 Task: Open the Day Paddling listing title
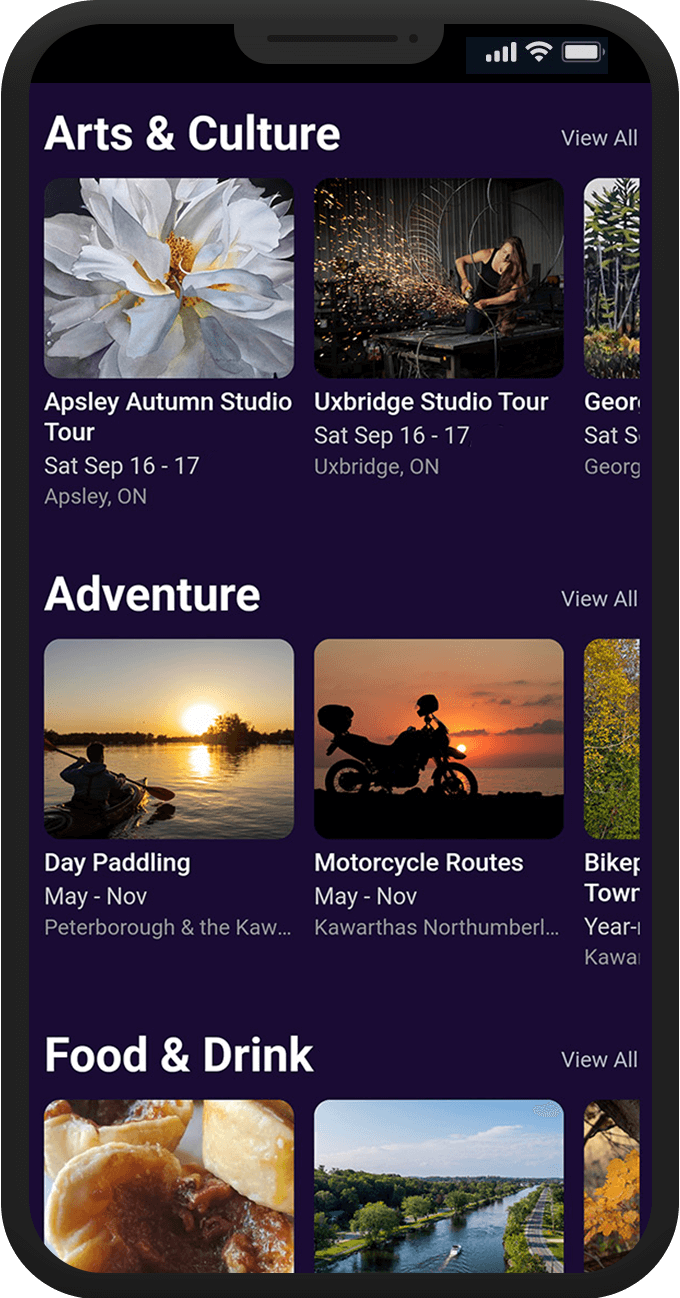pos(117,863)
